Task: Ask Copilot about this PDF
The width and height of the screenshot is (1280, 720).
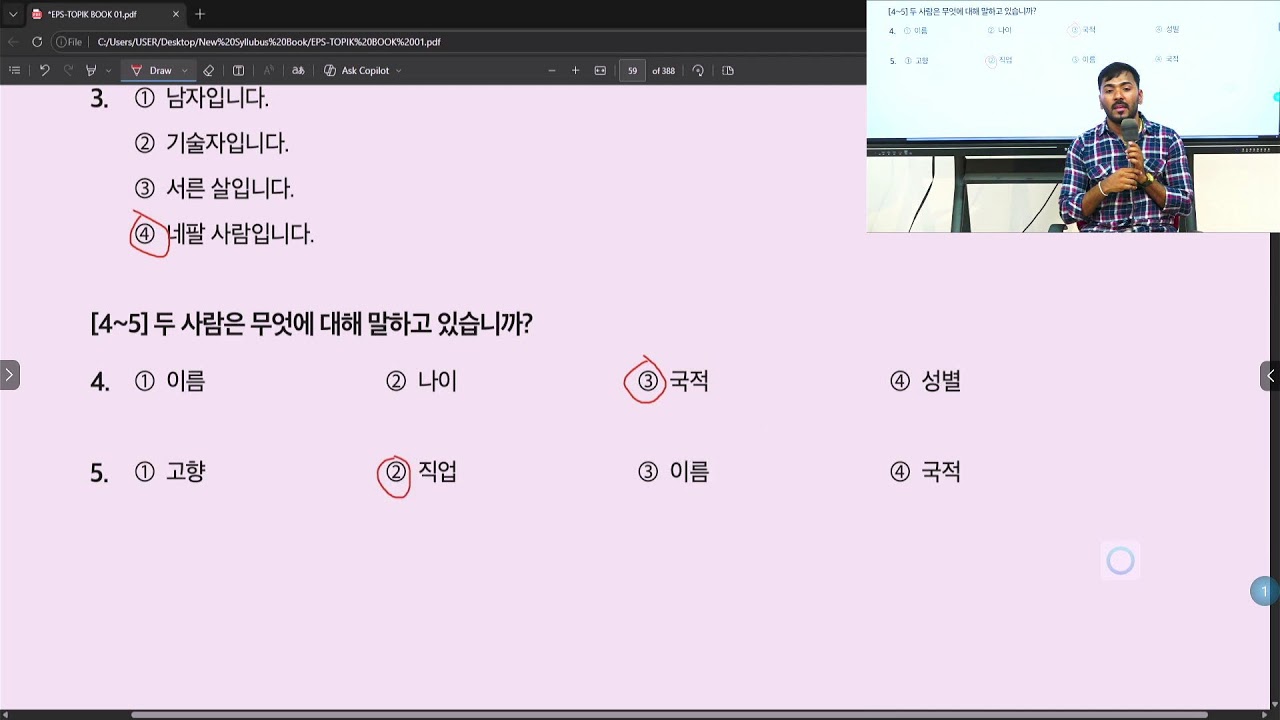Action: [x=356, y=70]
